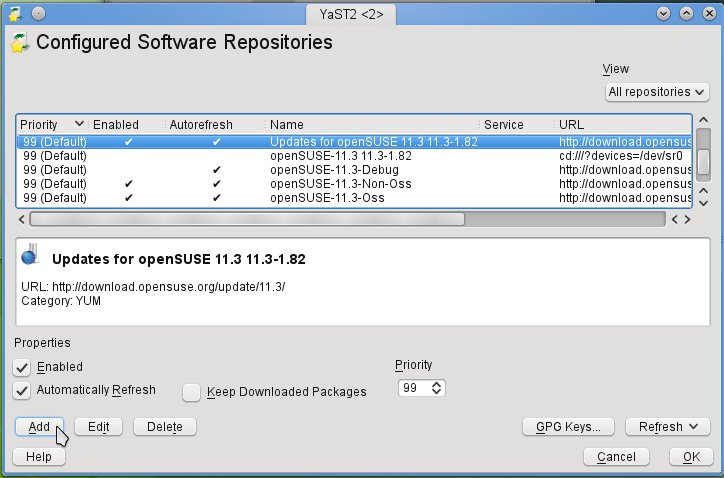Open the All repositories view dropdown
This screenshot has width=724, height=478.
(x=657, y=92)
